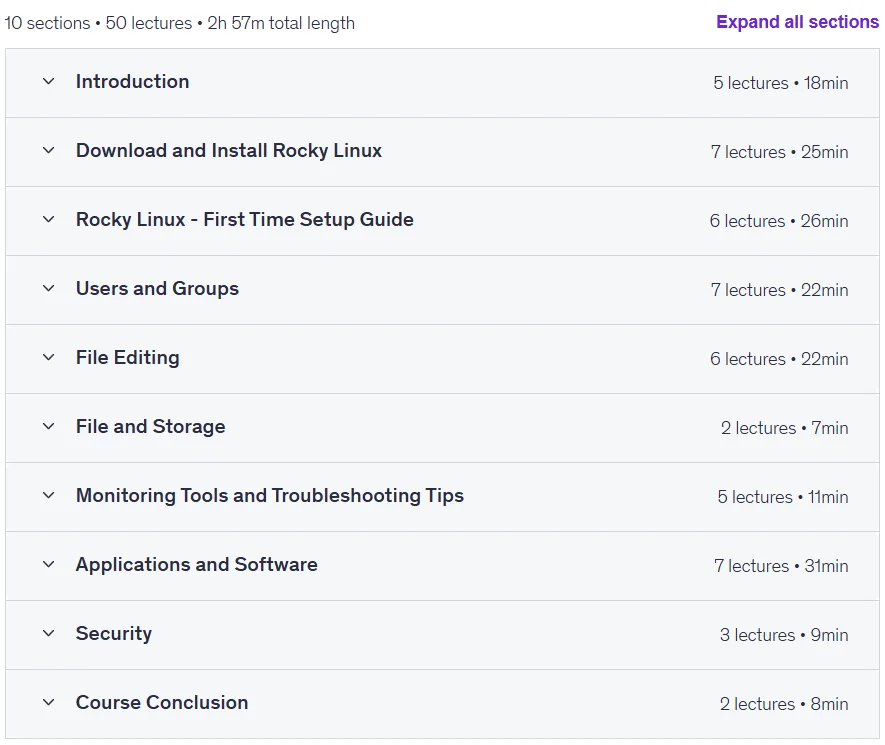Click '3 lectures • 9min' text
The width and height of the screenshot is (885, 745).
pos(784,635)
